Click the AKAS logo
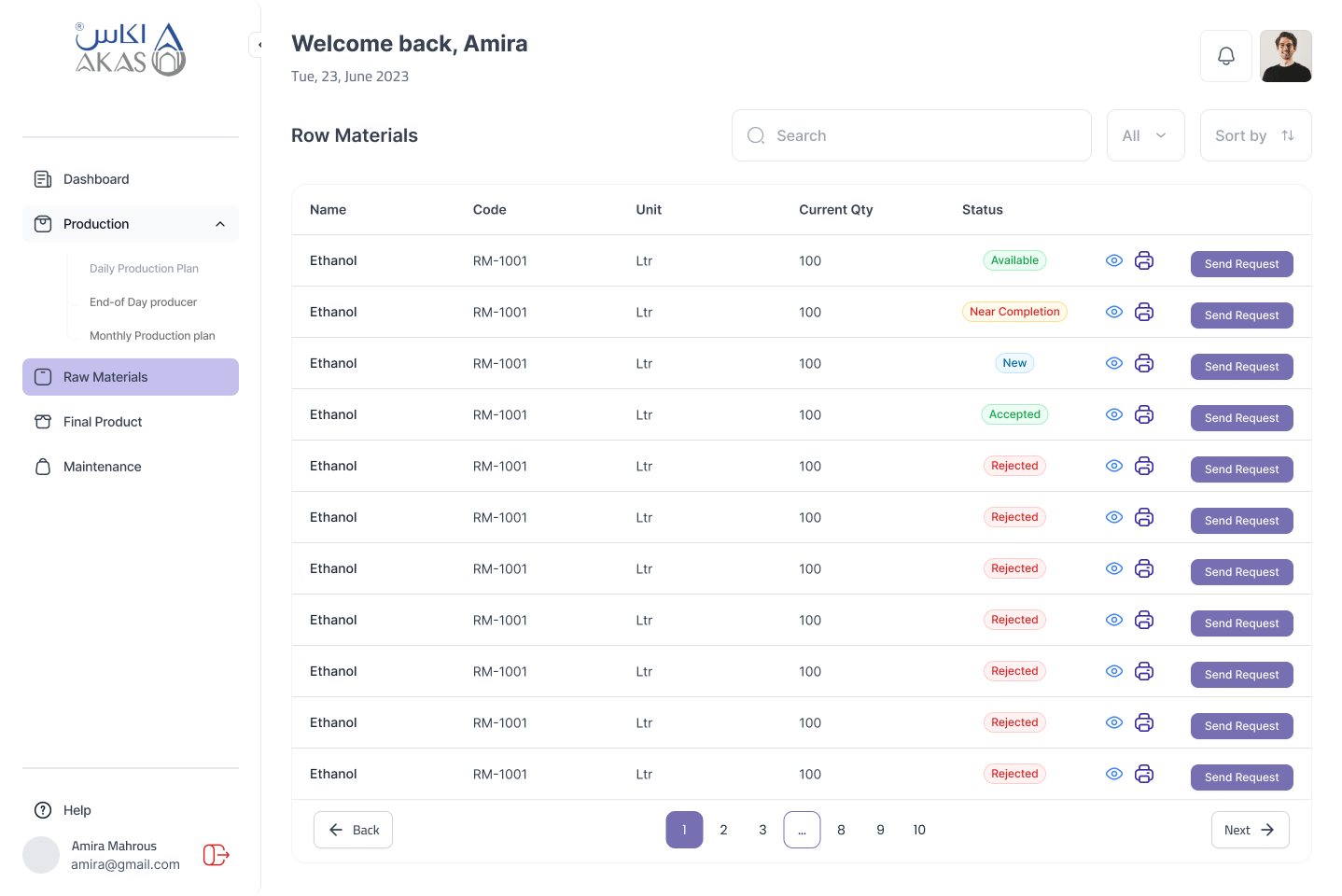The image size is (1342, 896). pyautogui.click(x=131, y=49)
